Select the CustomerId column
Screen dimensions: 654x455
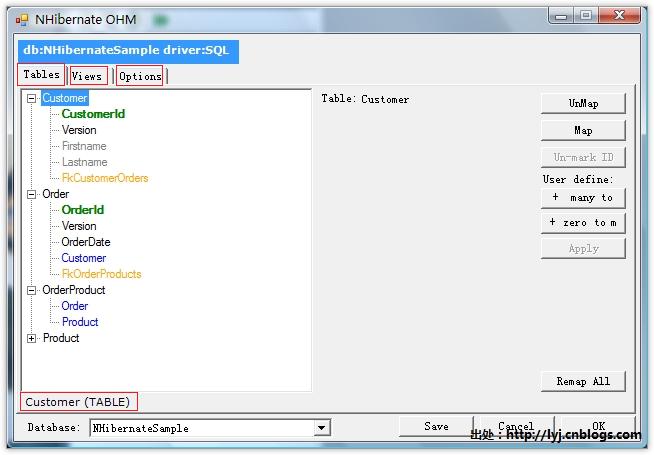[x=93, y=114]
